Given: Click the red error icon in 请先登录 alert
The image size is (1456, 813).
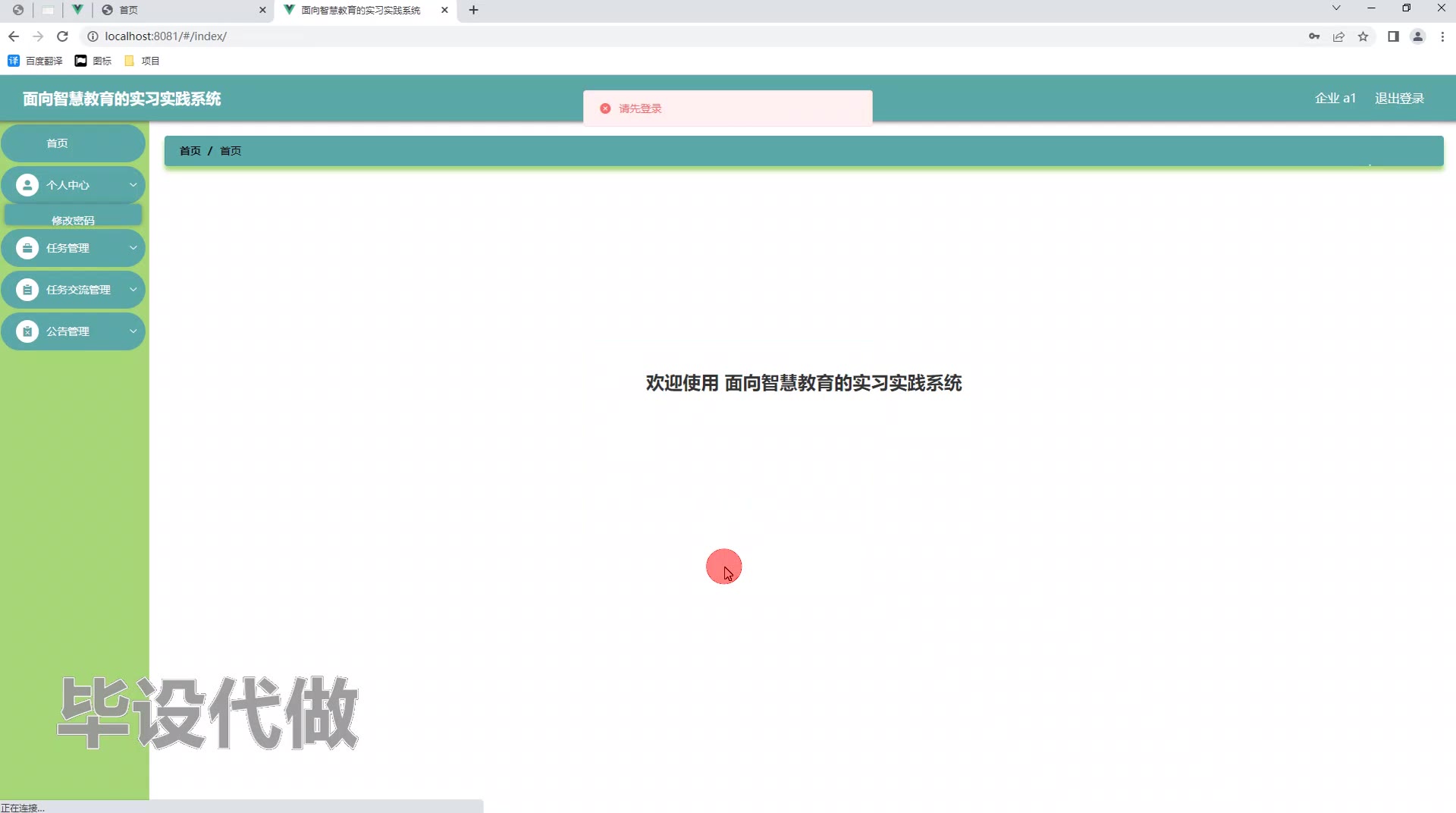Looking at the screenshot, I should 605,108.
